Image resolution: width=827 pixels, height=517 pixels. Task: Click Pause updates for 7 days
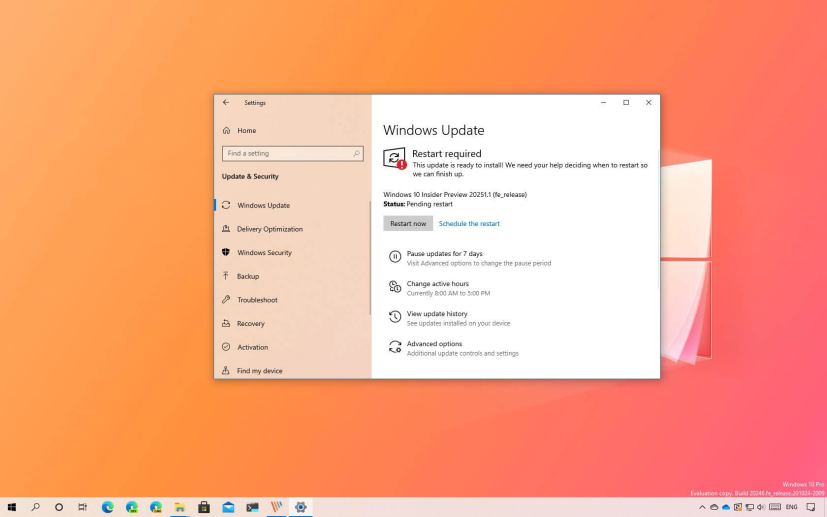pyautogui.click(x=445, y=254)
